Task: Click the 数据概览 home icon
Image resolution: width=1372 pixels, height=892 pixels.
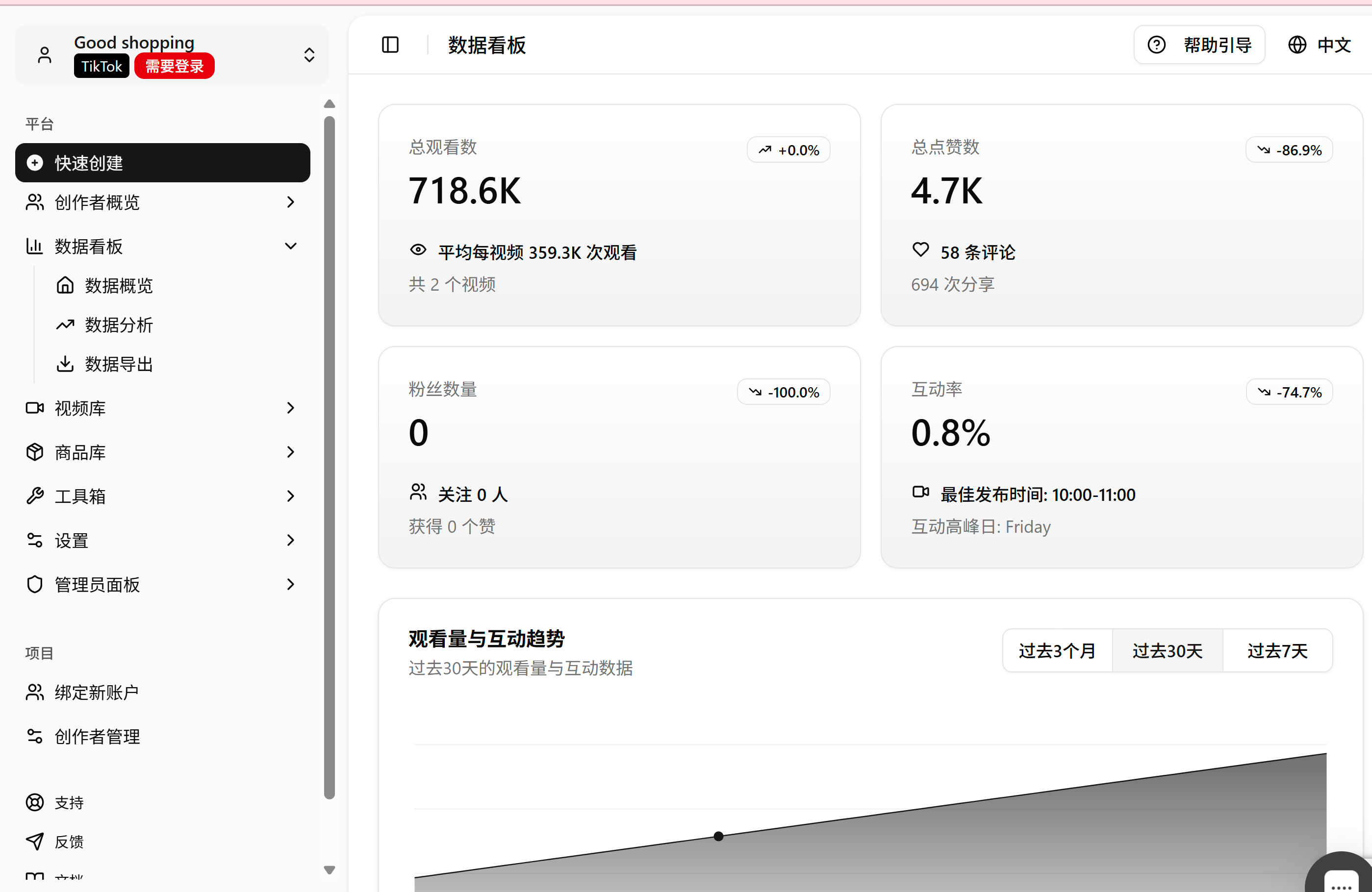Action: 65,285
